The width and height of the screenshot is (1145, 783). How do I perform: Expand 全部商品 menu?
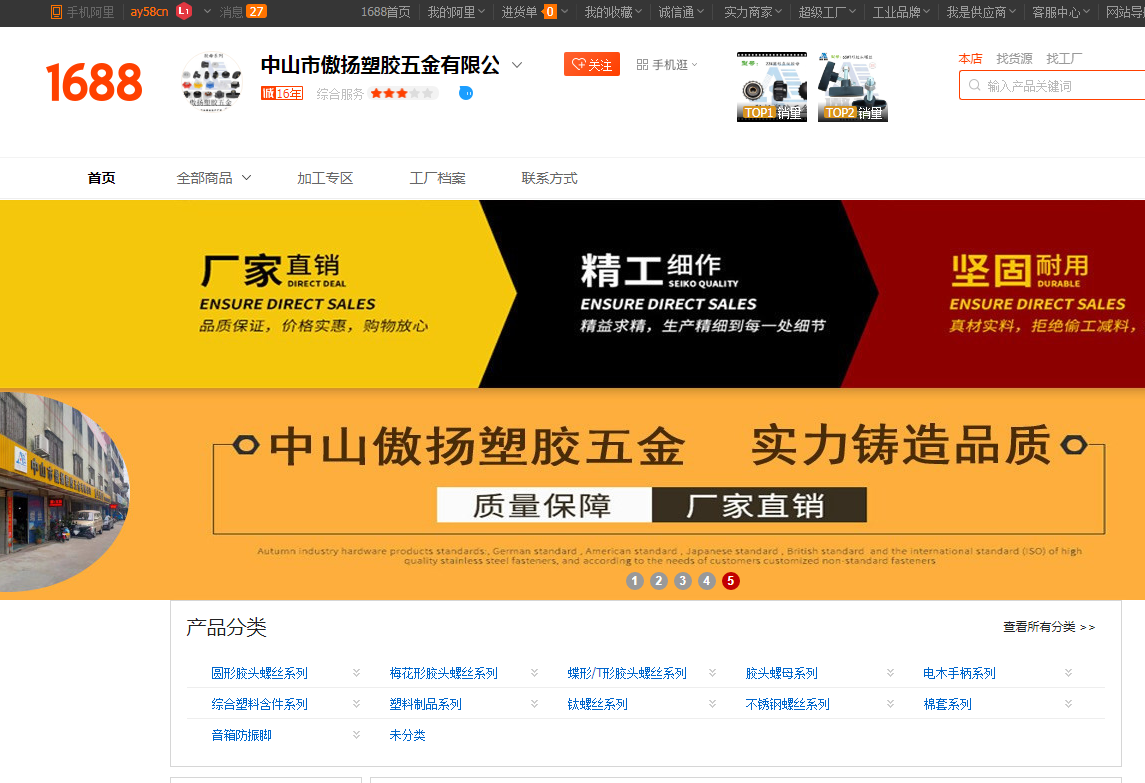213,178
